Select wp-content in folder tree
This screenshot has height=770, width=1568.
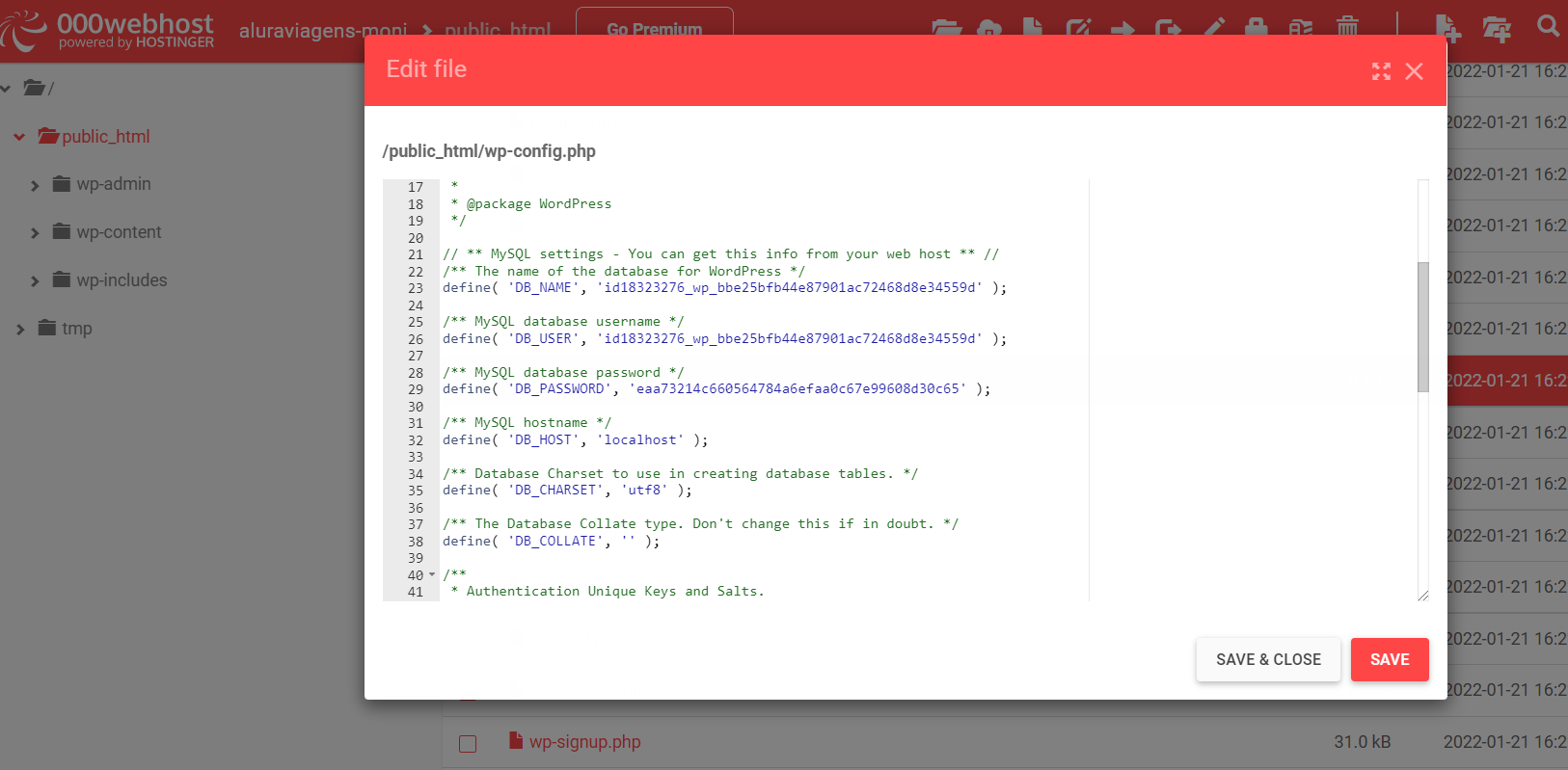point(119,231)
